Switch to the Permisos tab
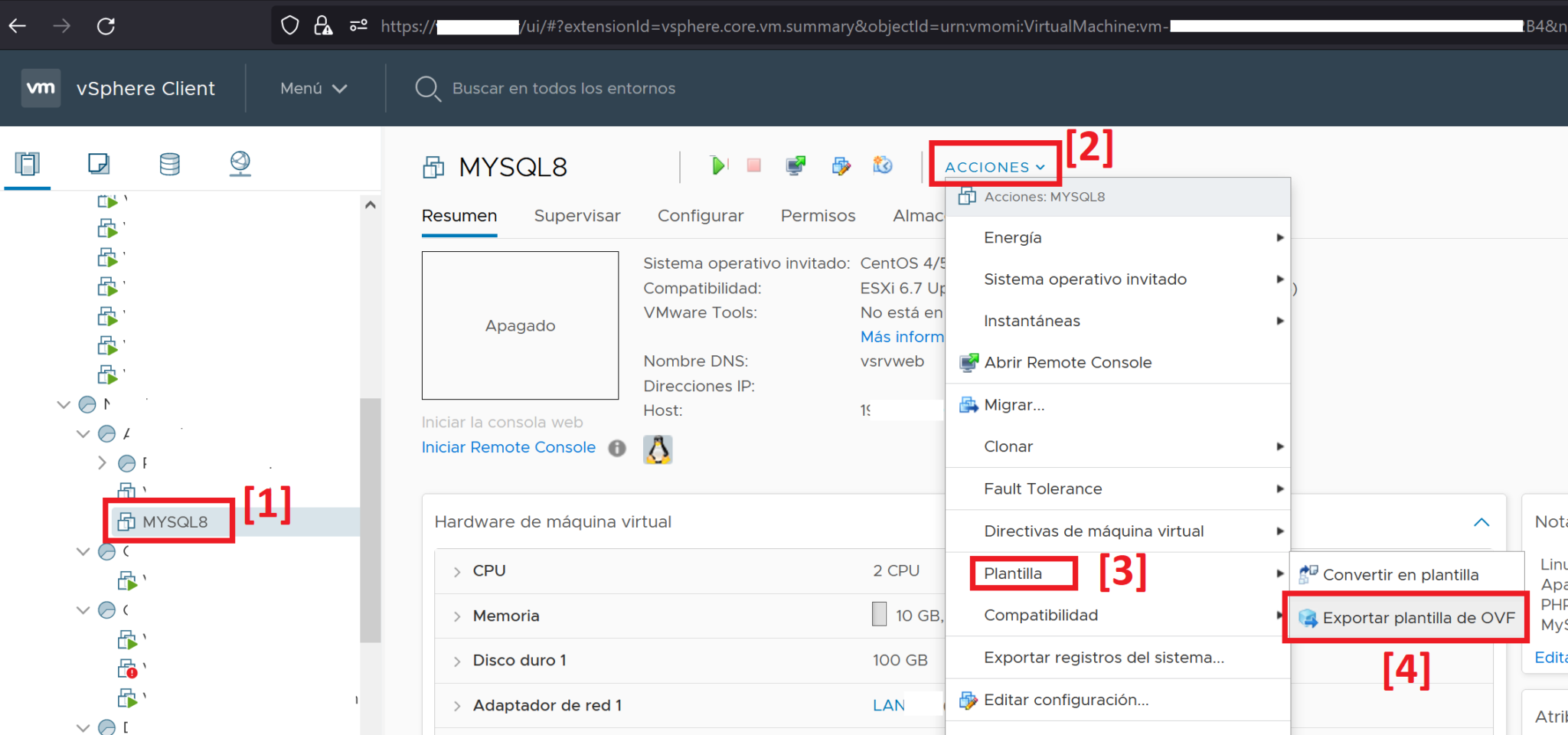This screenshot has width=1568, height=735. click(817, 215)
